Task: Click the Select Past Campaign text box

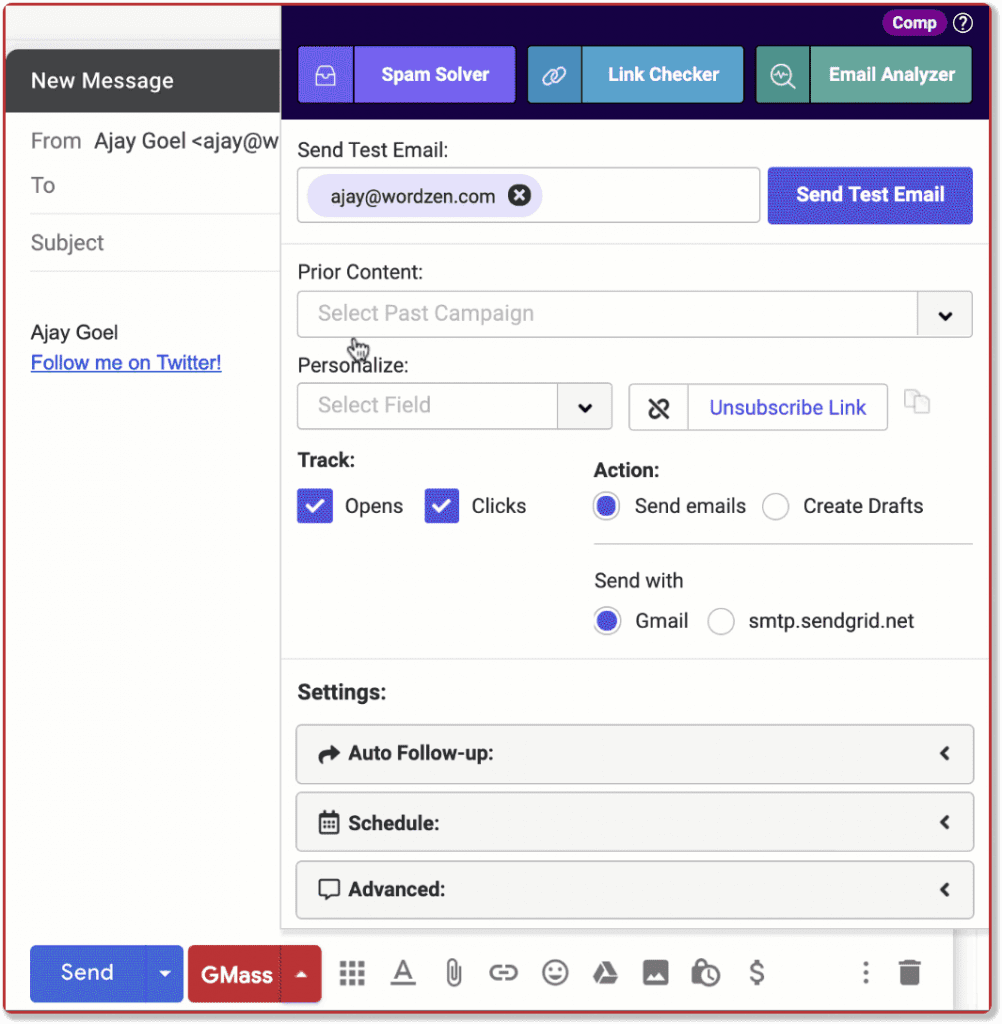Action: (x=607, y=315)
